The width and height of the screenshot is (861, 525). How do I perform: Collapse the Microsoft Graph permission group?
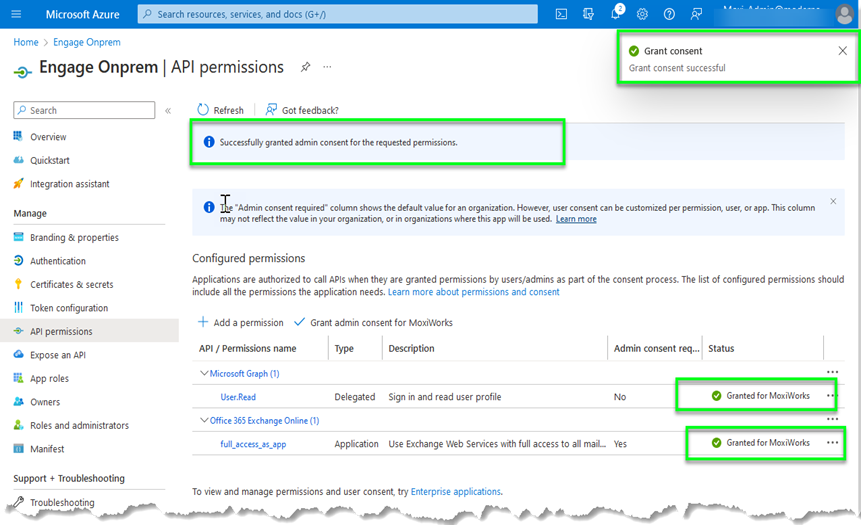[x=202, y=374]
